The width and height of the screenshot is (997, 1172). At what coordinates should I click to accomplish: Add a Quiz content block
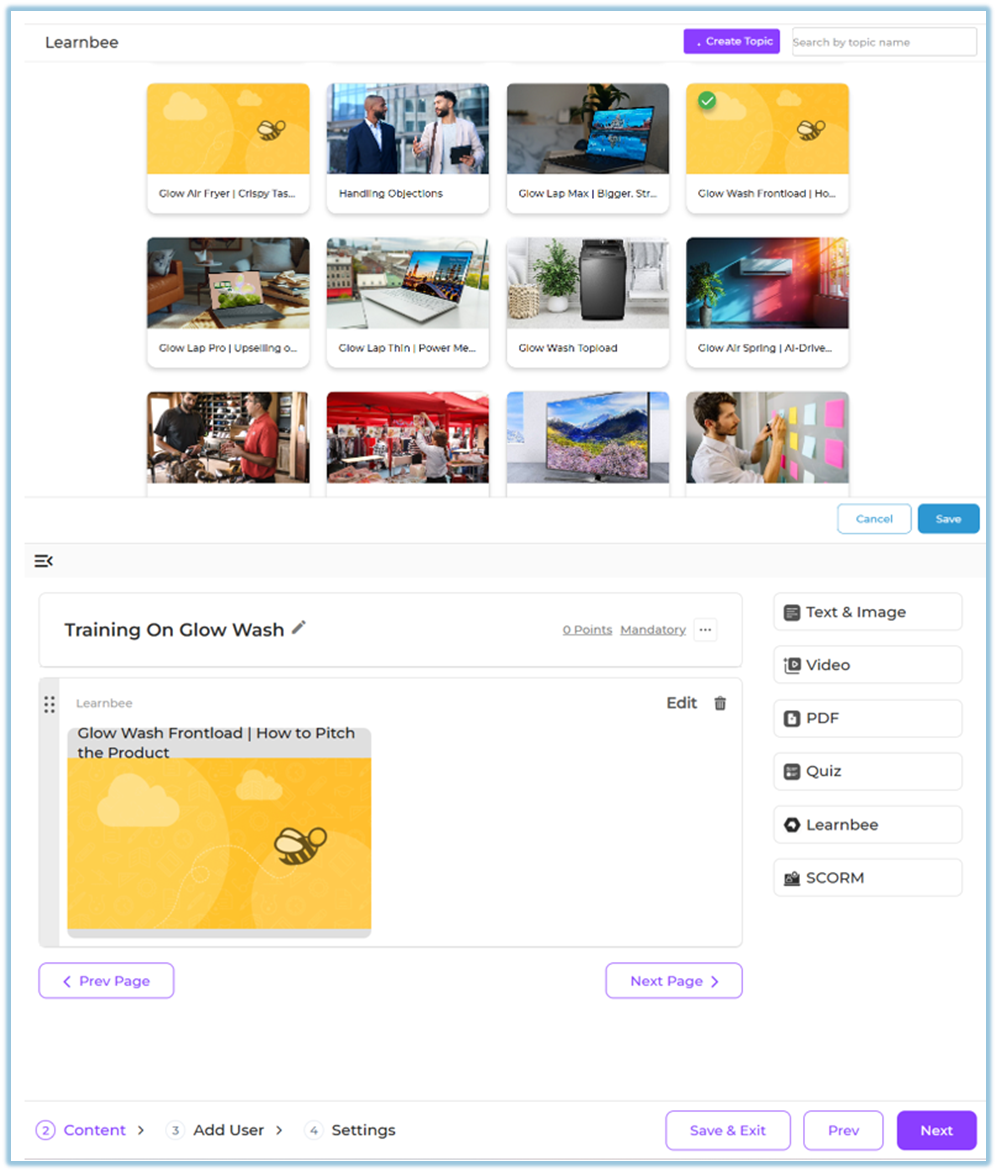pos(867,771)
